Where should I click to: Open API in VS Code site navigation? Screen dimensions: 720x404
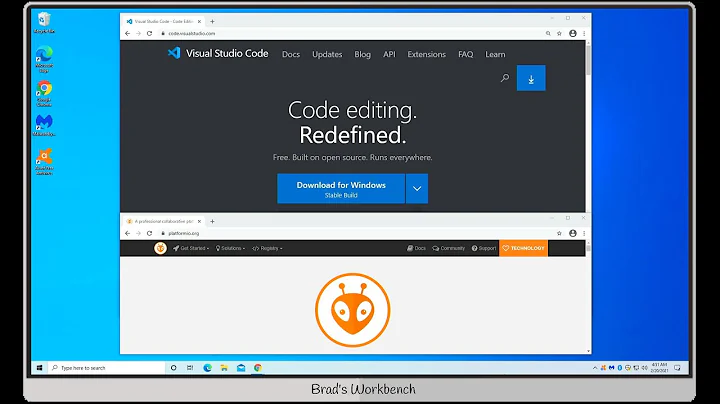[x=389, y=54]
